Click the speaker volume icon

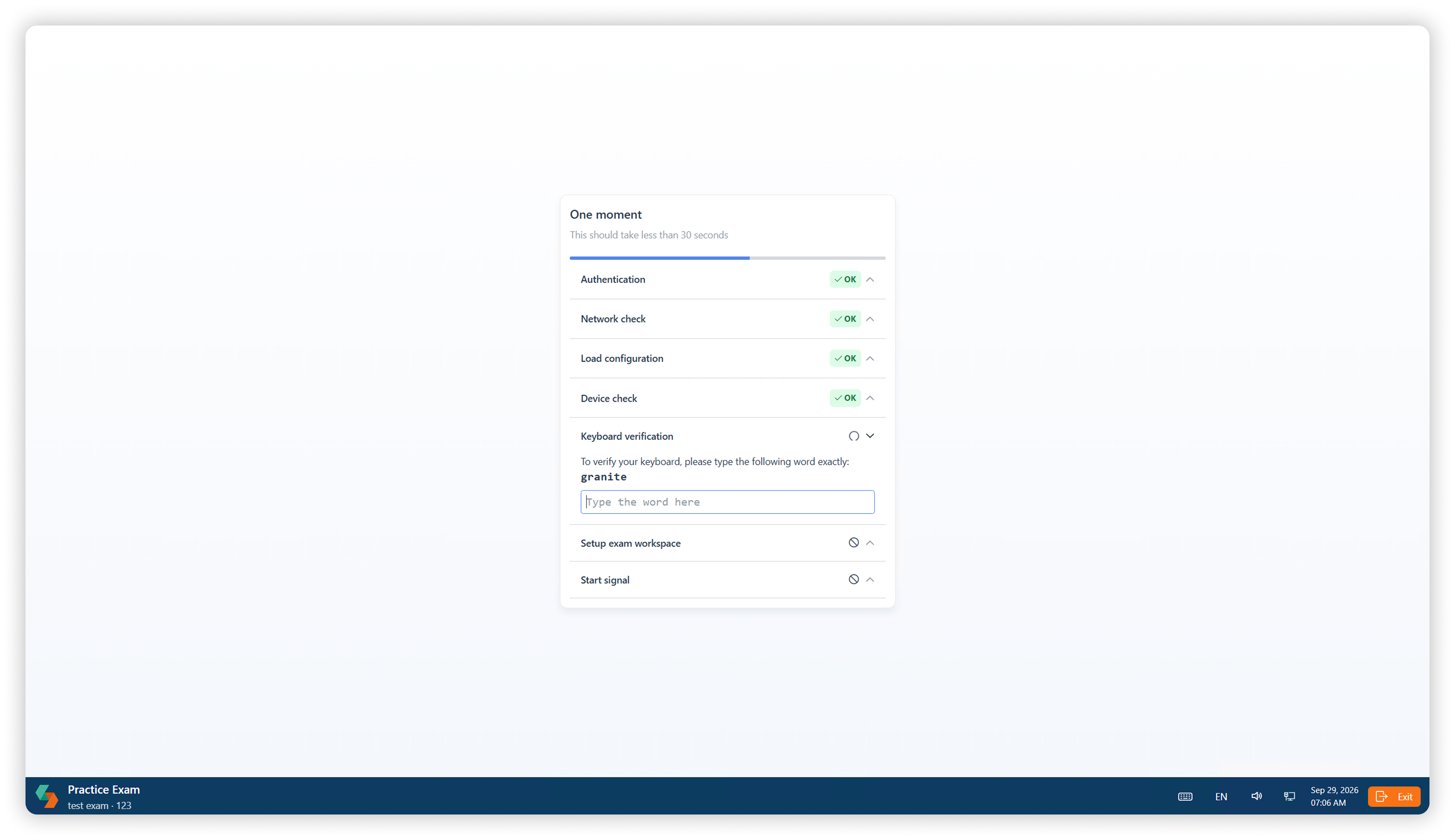(x=1256, y=796)
